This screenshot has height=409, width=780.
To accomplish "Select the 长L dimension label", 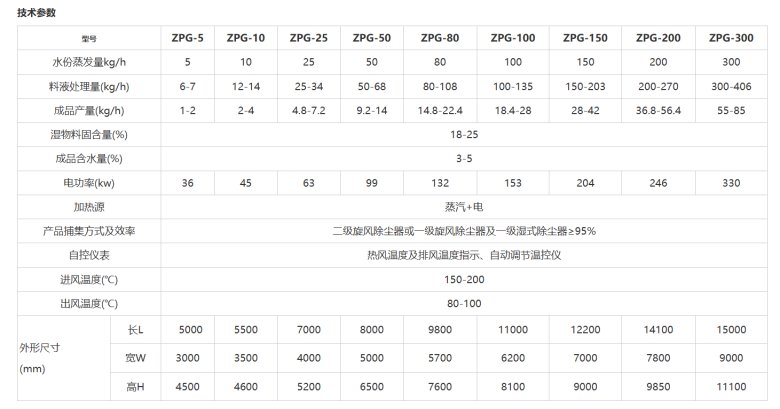I will coord(136,329).
